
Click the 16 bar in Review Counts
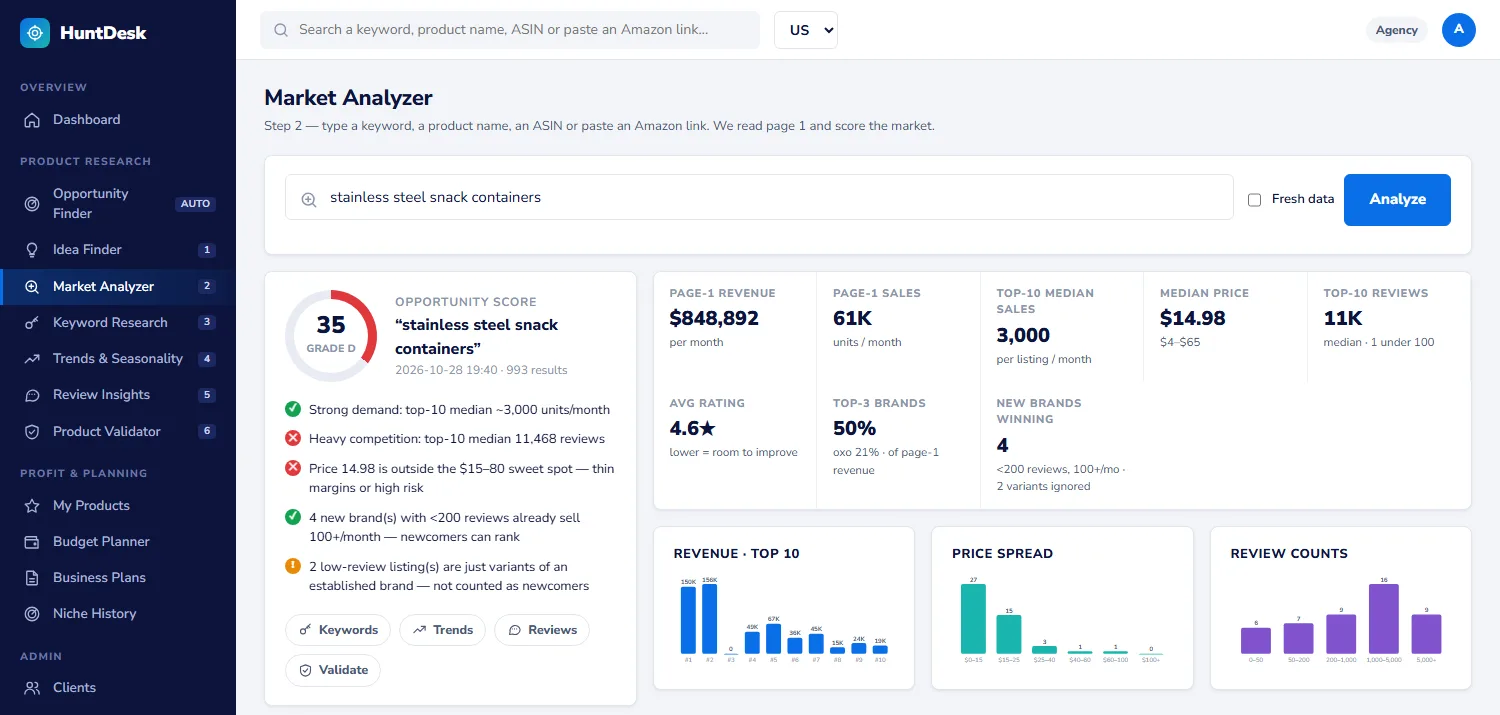(x=1384, y=619)
